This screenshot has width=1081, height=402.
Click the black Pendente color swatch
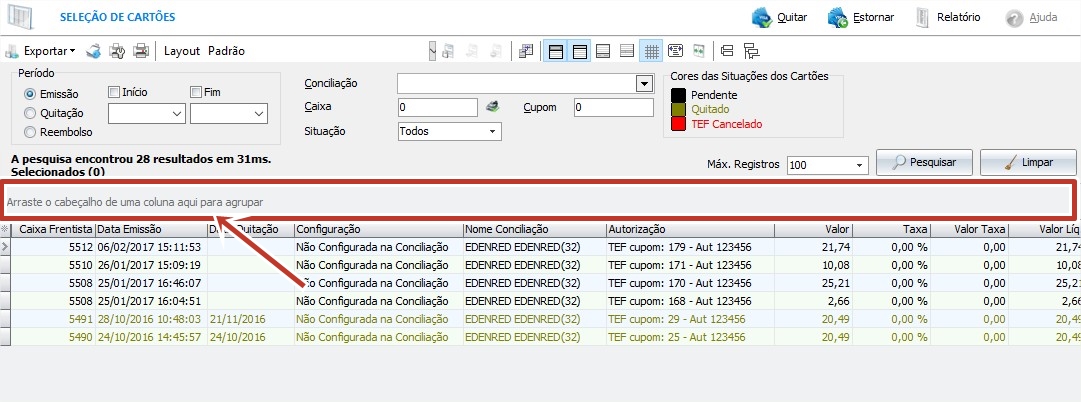[x=678, y=95]
